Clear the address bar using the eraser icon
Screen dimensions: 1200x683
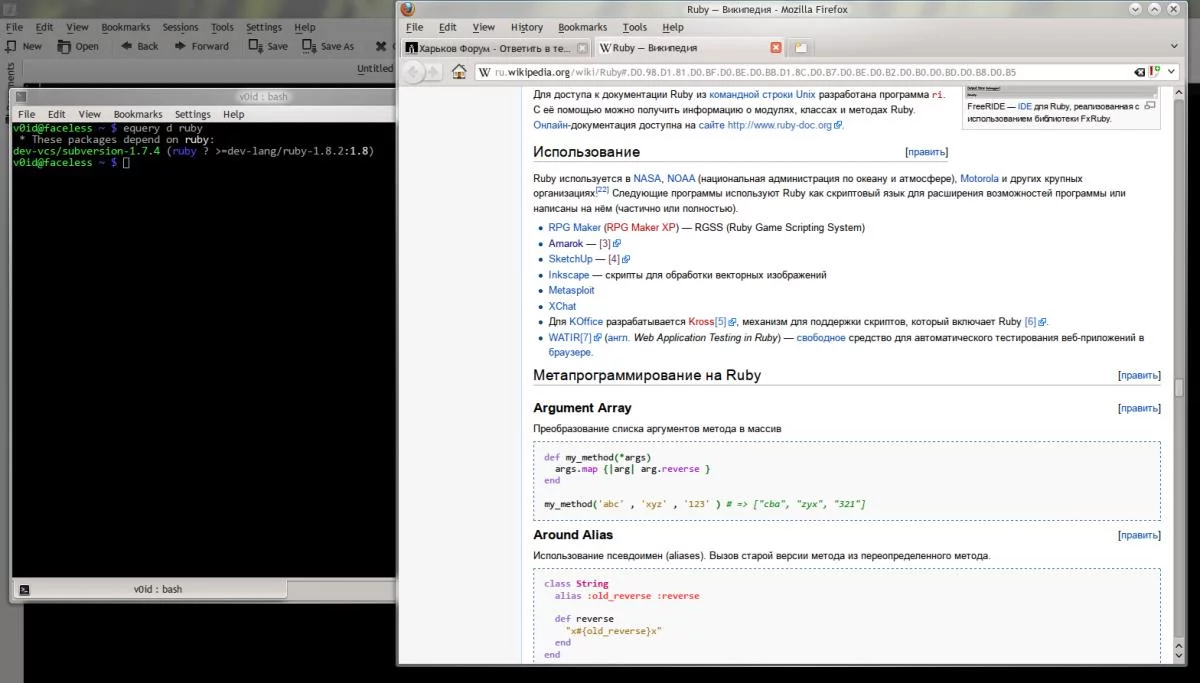tap(1138, 72)
